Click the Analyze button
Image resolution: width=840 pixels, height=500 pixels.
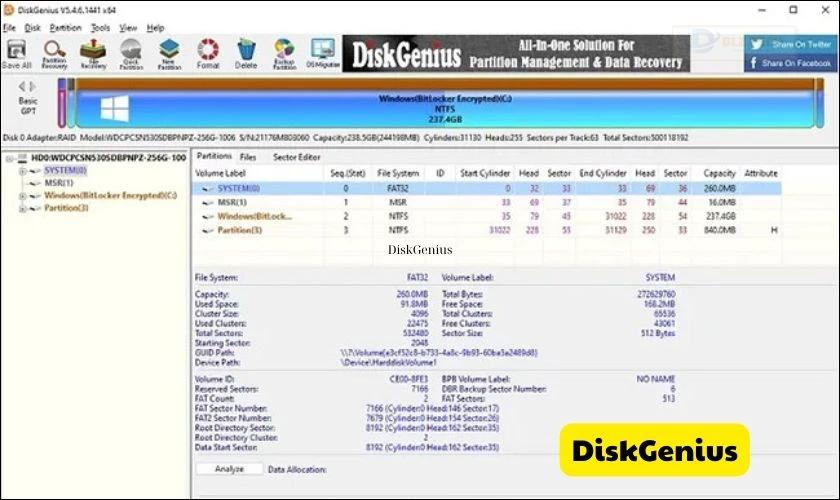[x=229, y=469]
